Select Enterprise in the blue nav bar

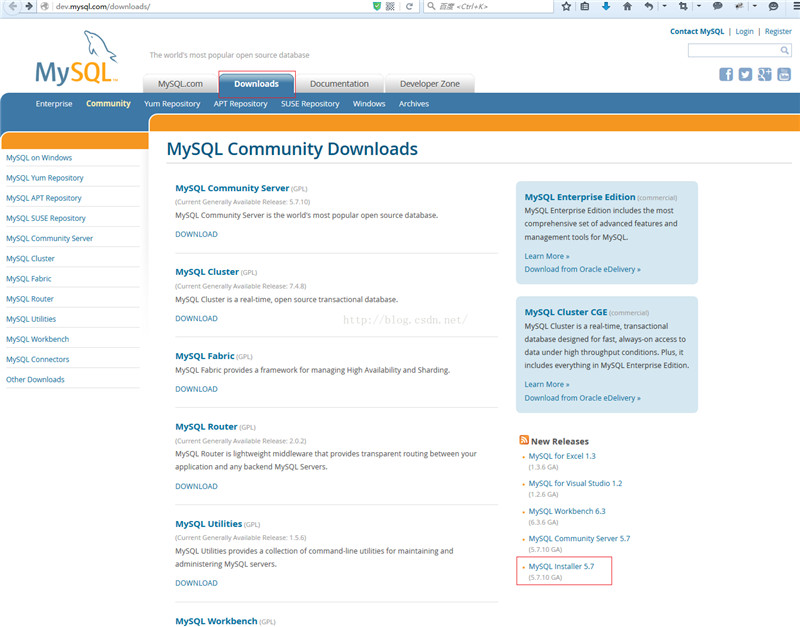point(54,104)
